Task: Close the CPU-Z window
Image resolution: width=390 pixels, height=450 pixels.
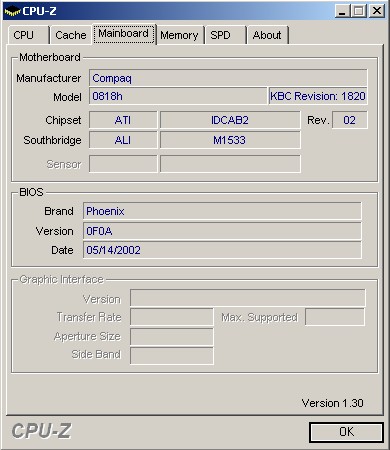Action: coord(377,11)
